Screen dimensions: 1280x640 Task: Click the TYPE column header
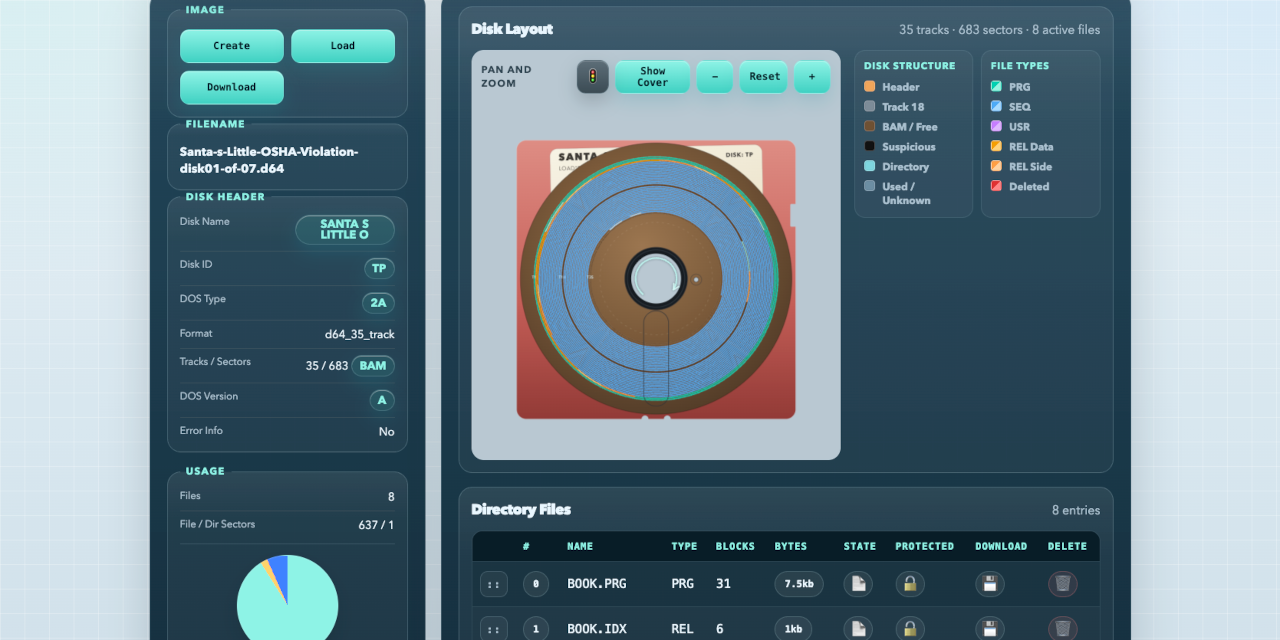pyautogui.click(x=685, y=547)
